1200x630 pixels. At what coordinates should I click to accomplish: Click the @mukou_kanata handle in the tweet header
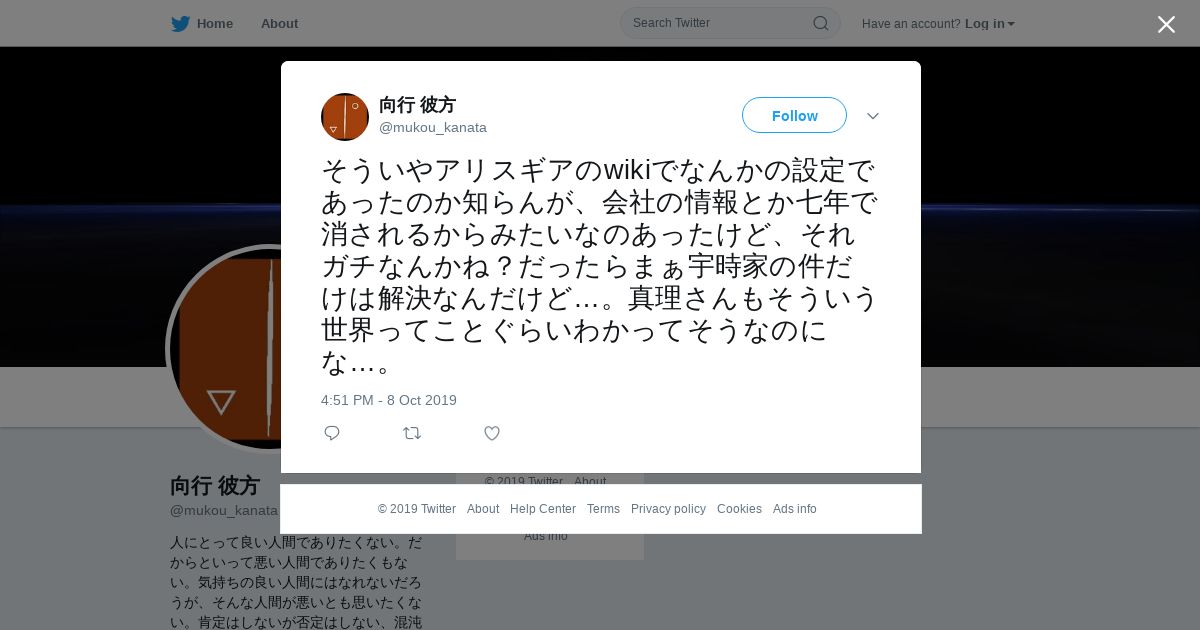433,127
